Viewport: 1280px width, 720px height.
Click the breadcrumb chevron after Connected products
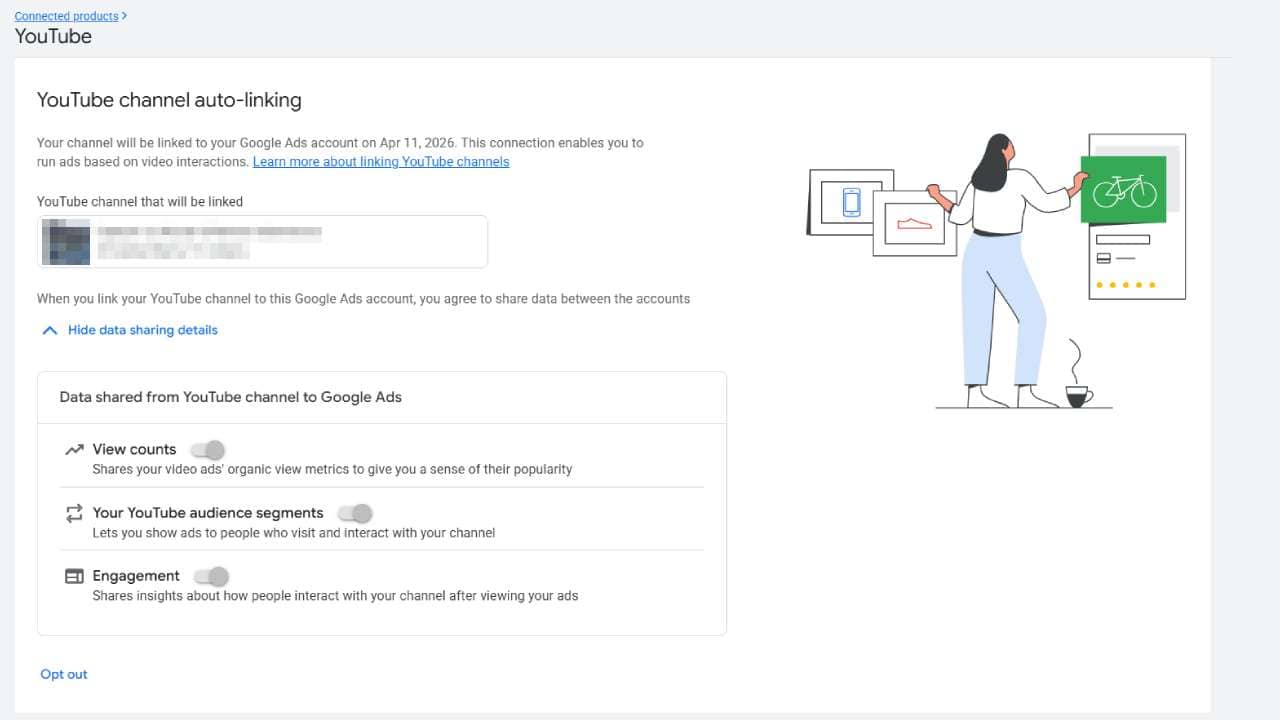pyautogui.click(x=124, y=16)
